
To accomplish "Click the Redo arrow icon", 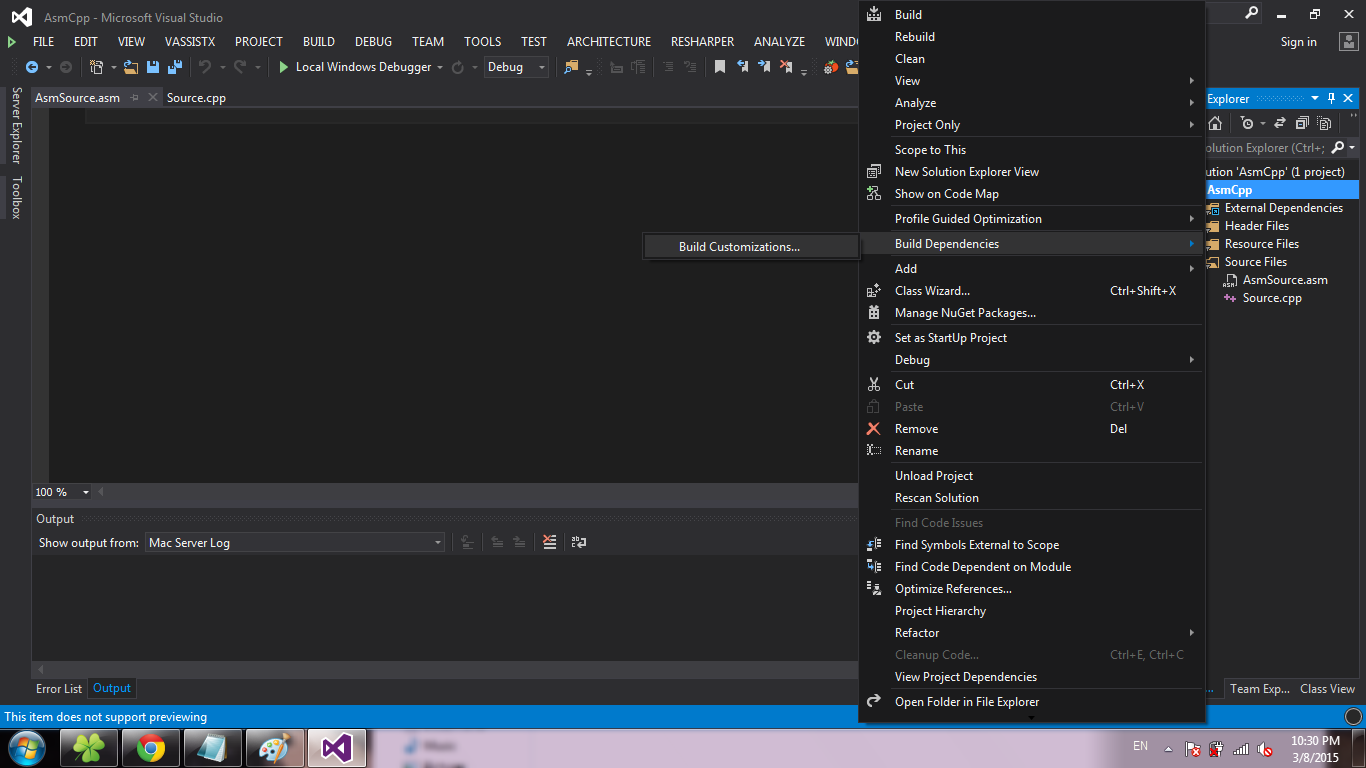I will click(x=240, y=67).
